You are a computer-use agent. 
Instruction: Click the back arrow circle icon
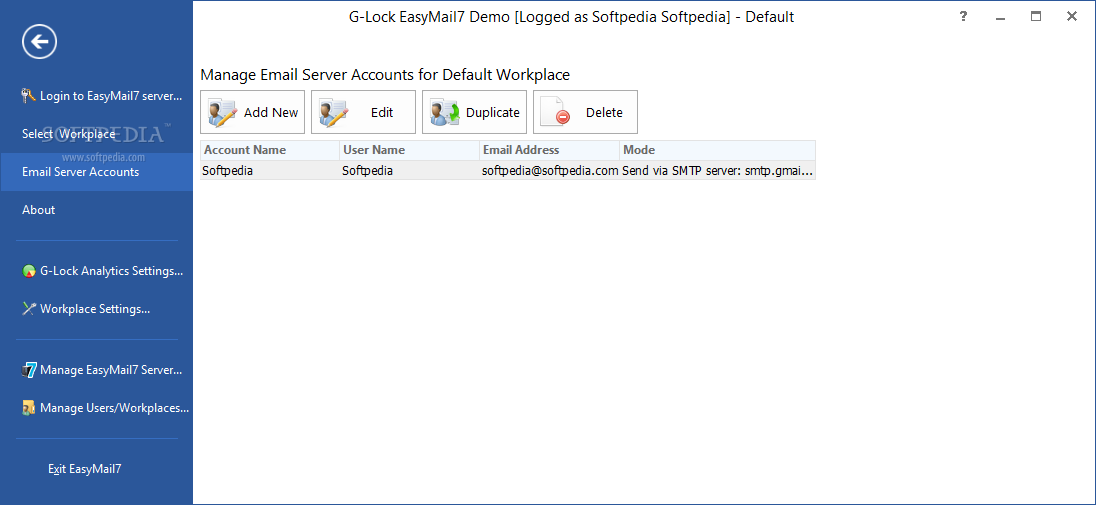pyautogui.click(x=39, y=42)
